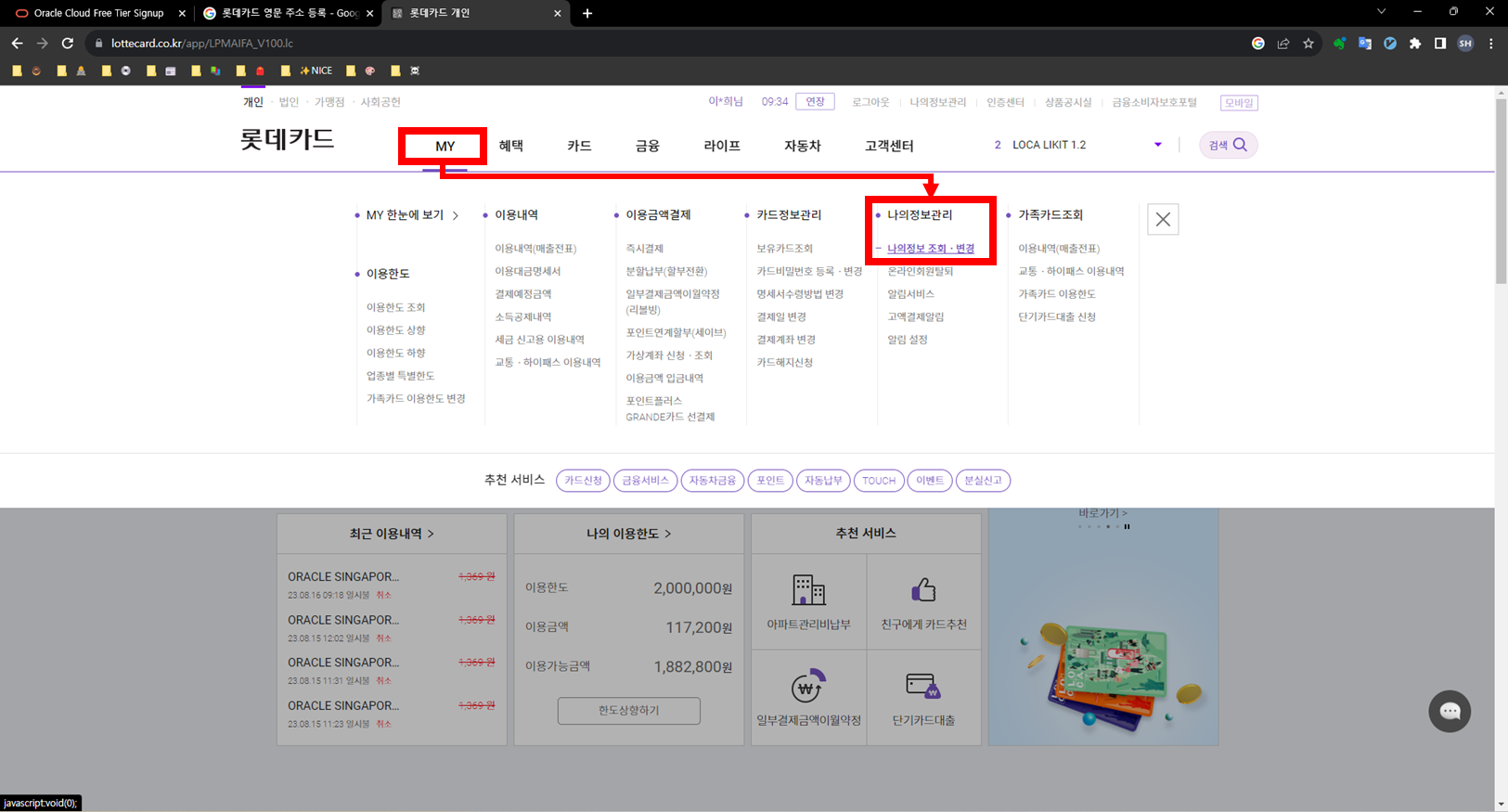Open 이용대금명세서 link
This screenshot has width=1508, height=812.
528,272
